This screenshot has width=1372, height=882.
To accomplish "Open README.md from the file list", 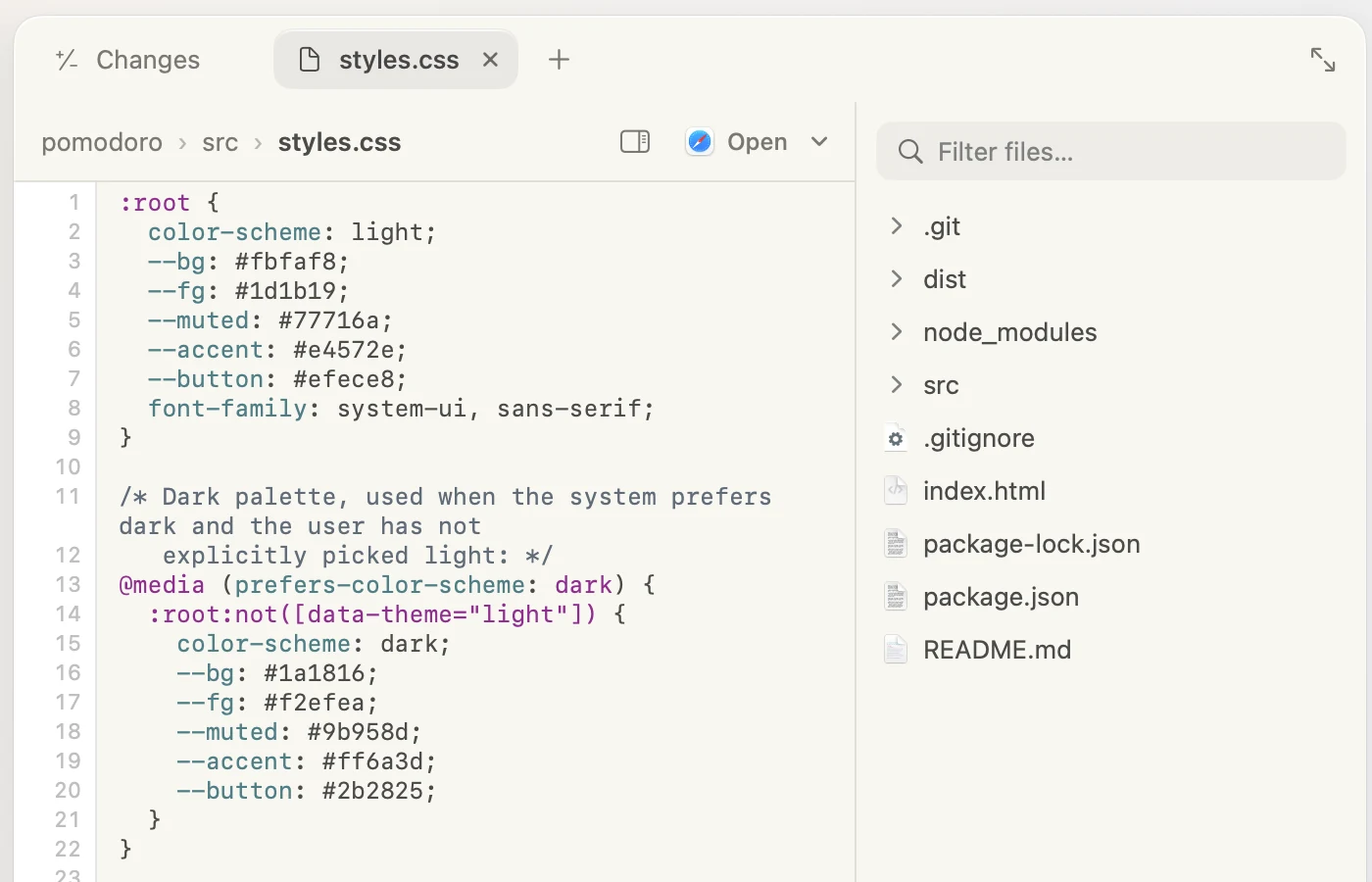I will coord(1111,650).
